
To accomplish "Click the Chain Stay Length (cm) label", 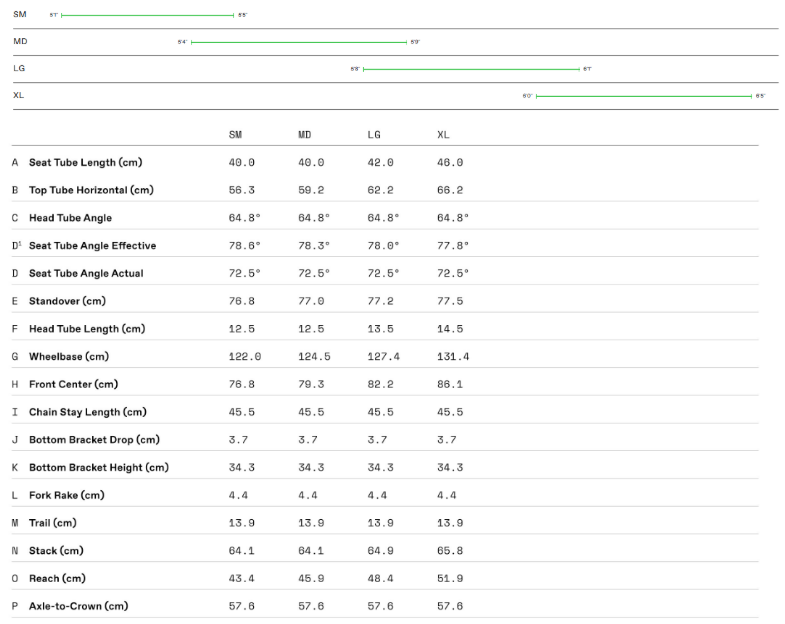I will 87,412.
